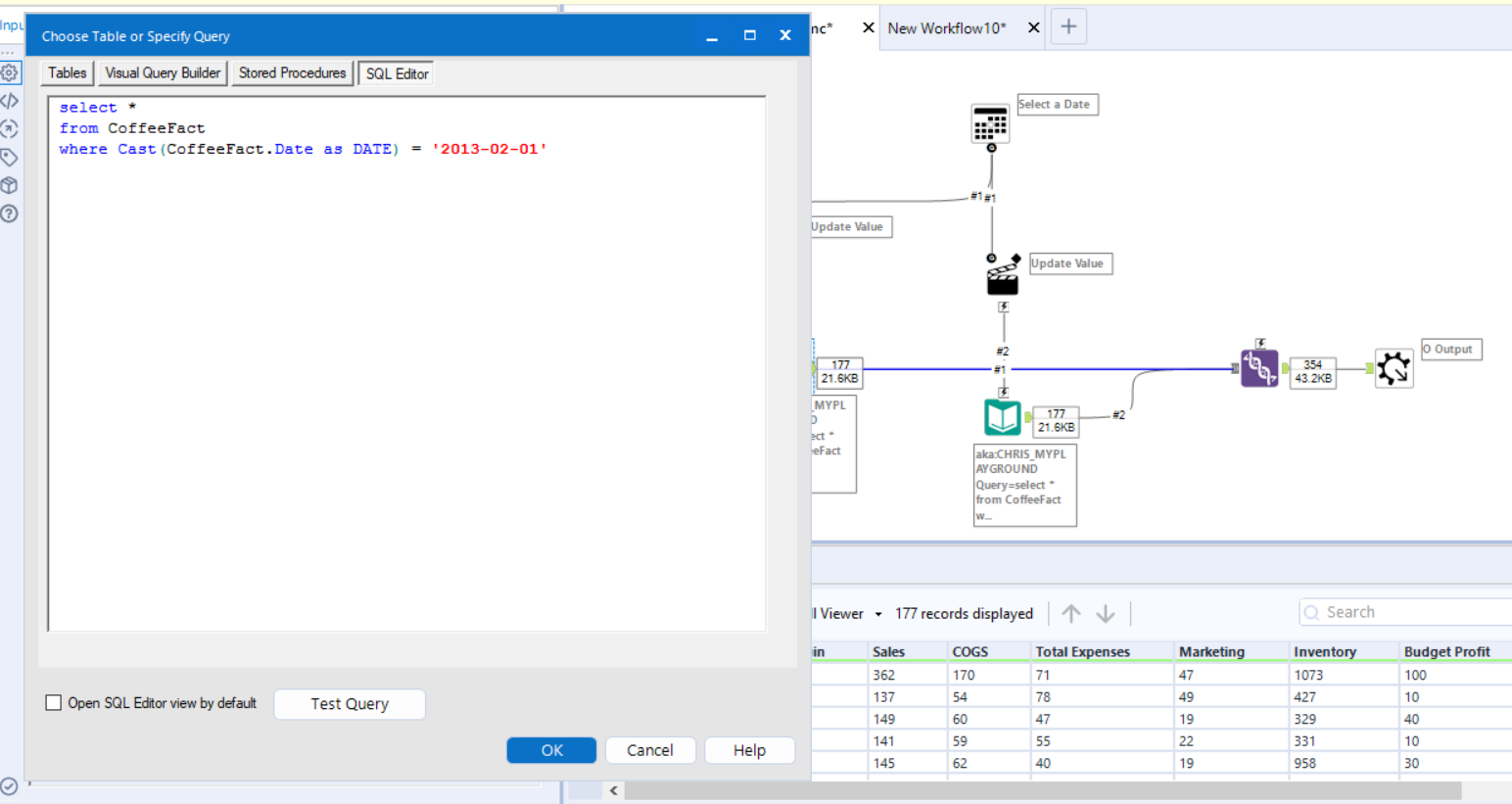Select the purple Union tool icon

pos(1258,368)
